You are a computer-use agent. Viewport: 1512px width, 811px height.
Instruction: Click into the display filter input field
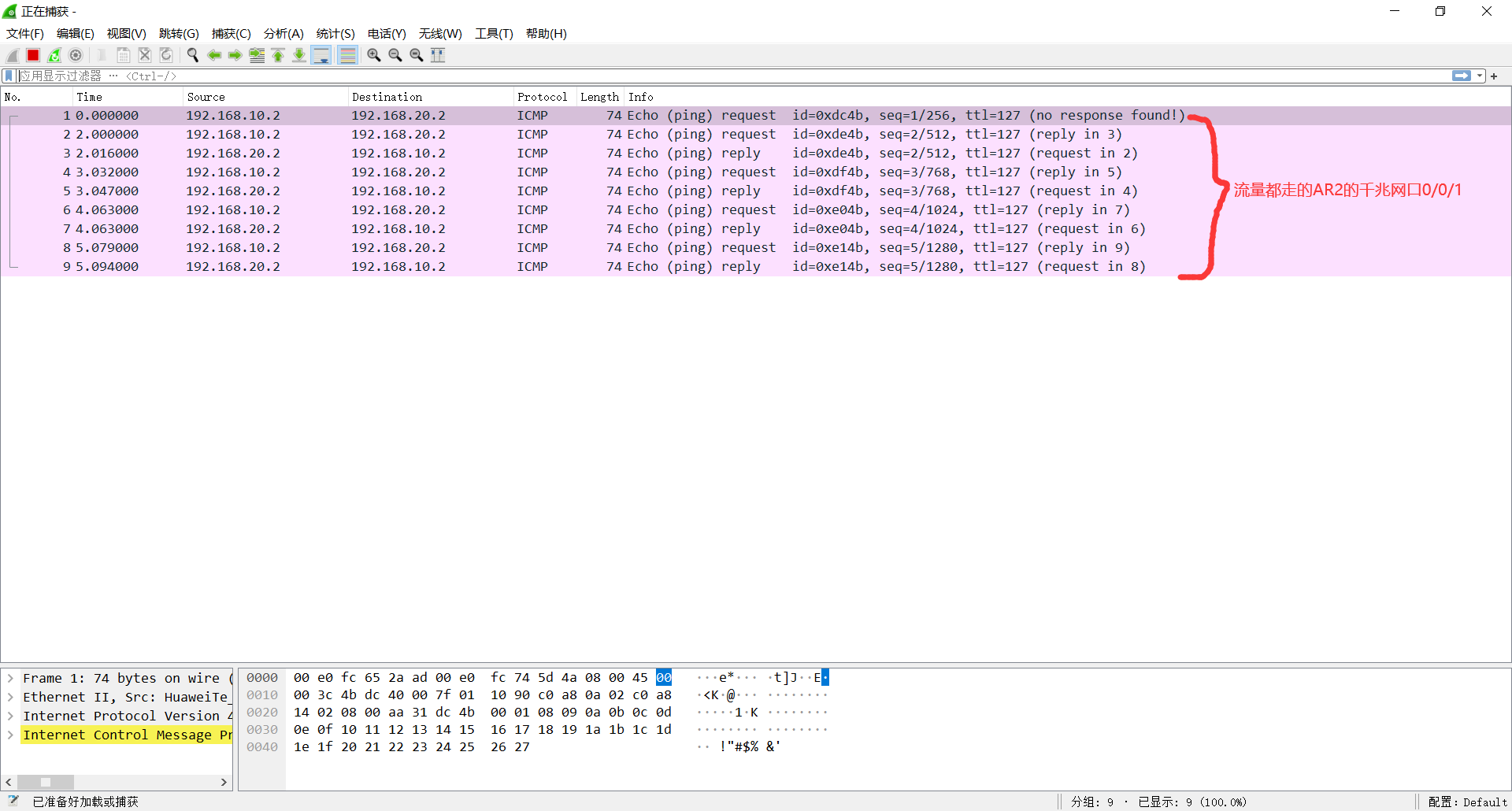(732, 76)
